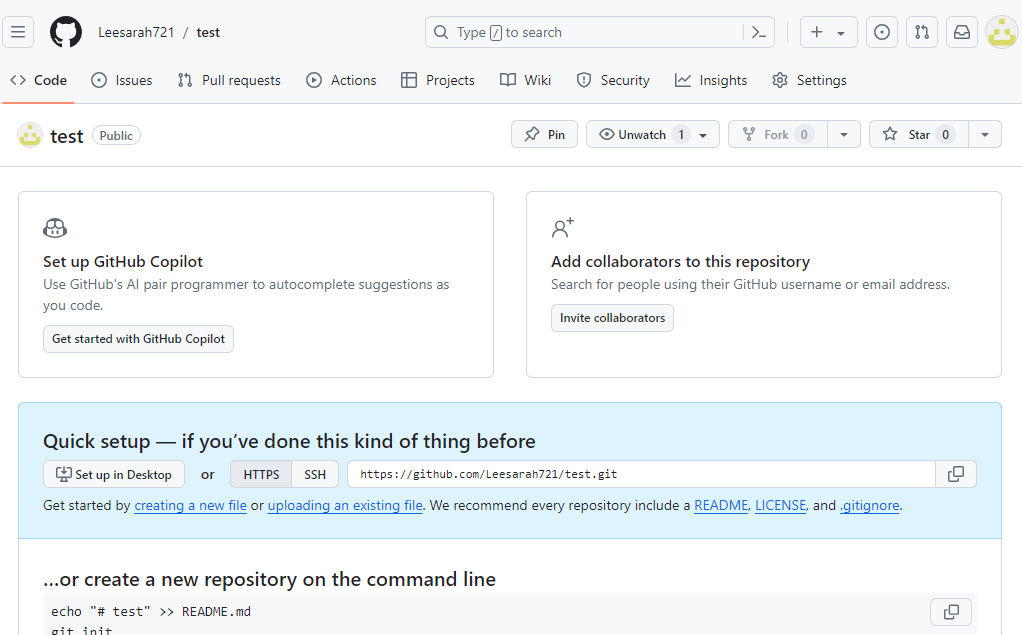Viewport: 1022px width, 635px height.
Task: Go to the GitHub homepage logo
Action: 66,32
